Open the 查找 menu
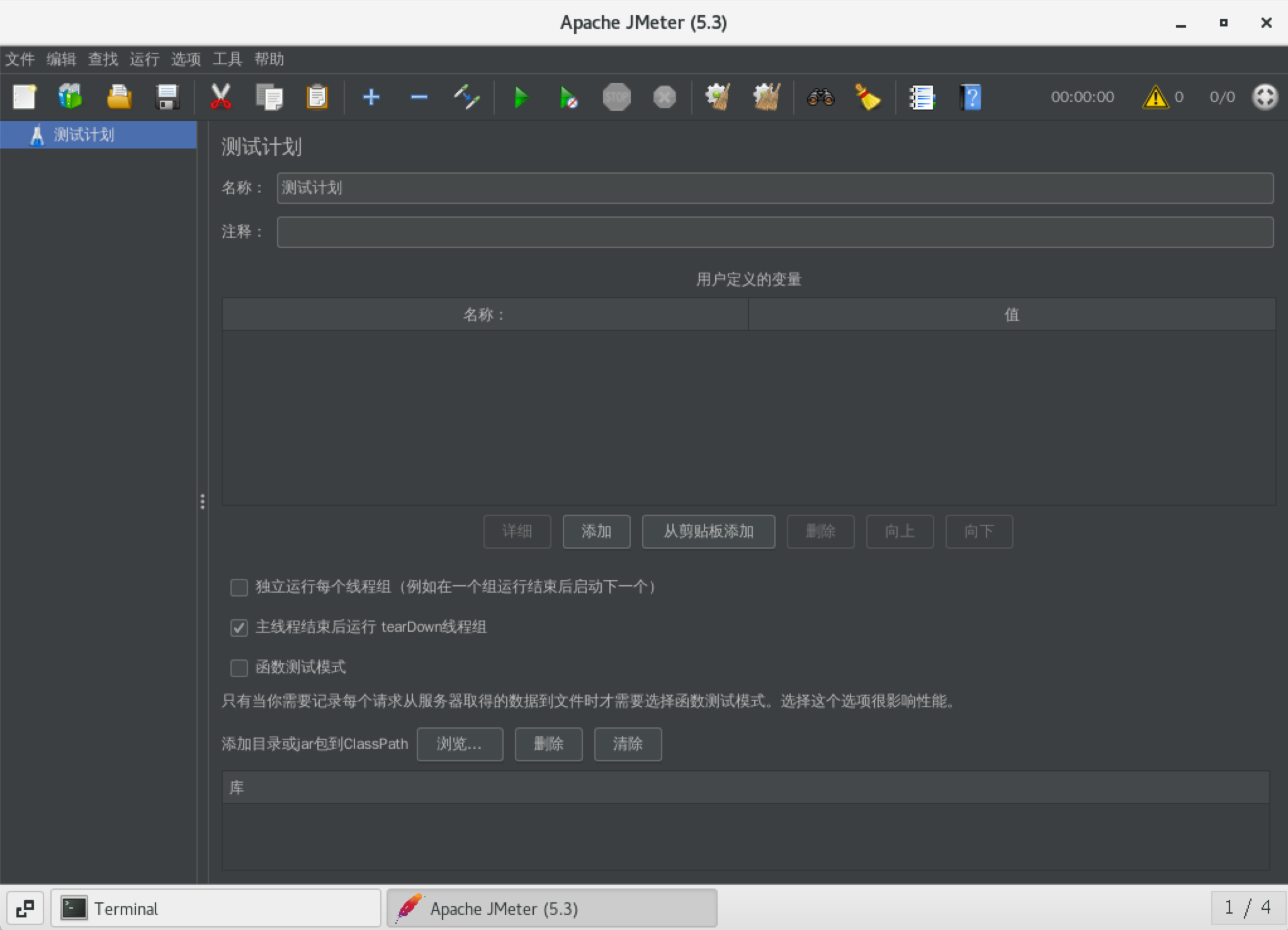This screenshot has width=1288, height=930. [103, 59]
